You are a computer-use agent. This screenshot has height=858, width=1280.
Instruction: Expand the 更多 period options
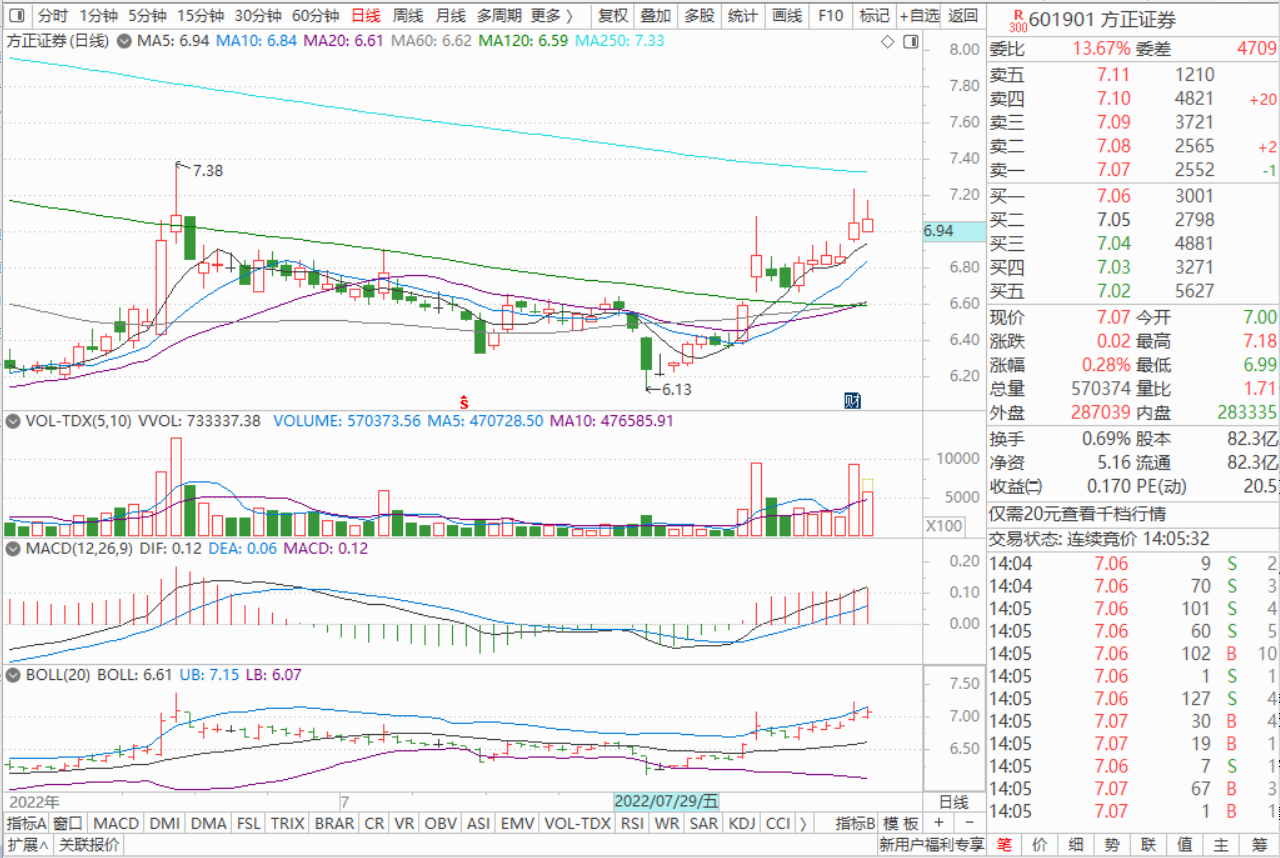click(552, 16)
